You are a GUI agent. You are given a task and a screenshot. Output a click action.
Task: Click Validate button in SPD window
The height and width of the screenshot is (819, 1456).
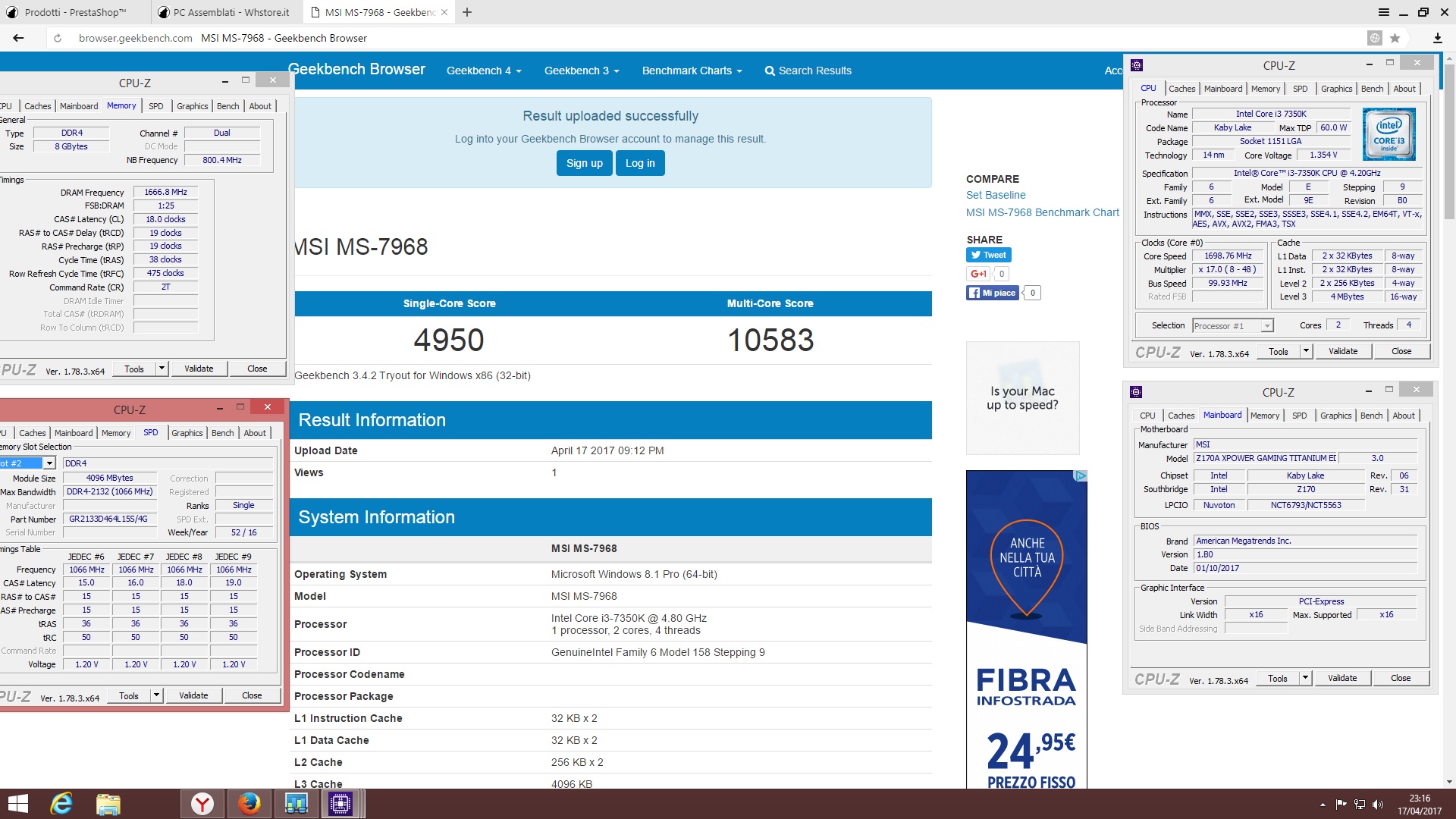tap(193, 695)
